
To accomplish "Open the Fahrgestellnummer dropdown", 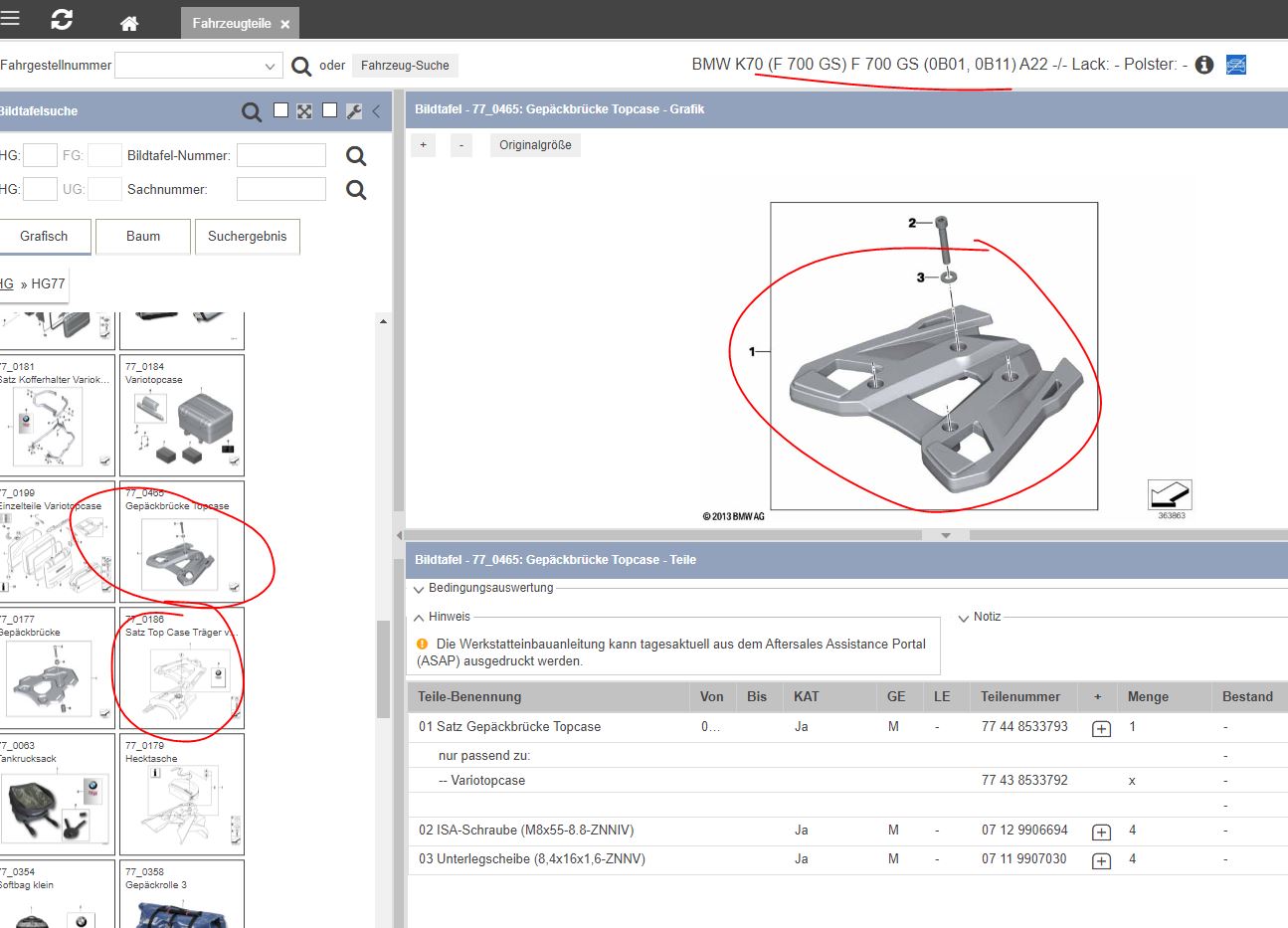I will pos(270,66).
